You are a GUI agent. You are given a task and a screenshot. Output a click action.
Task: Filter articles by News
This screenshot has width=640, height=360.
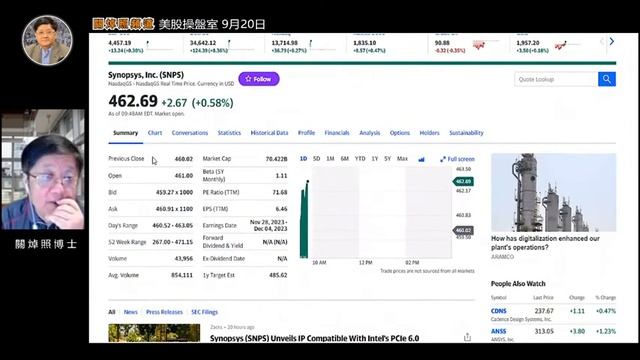131,312
